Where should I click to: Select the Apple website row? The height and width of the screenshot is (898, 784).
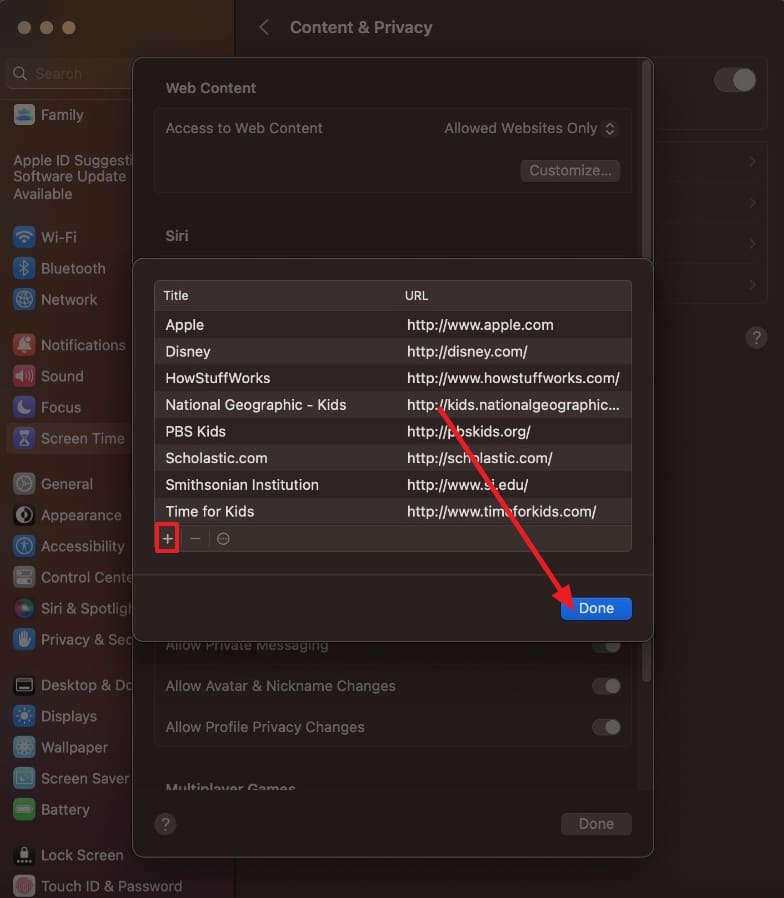coord(393,325)
